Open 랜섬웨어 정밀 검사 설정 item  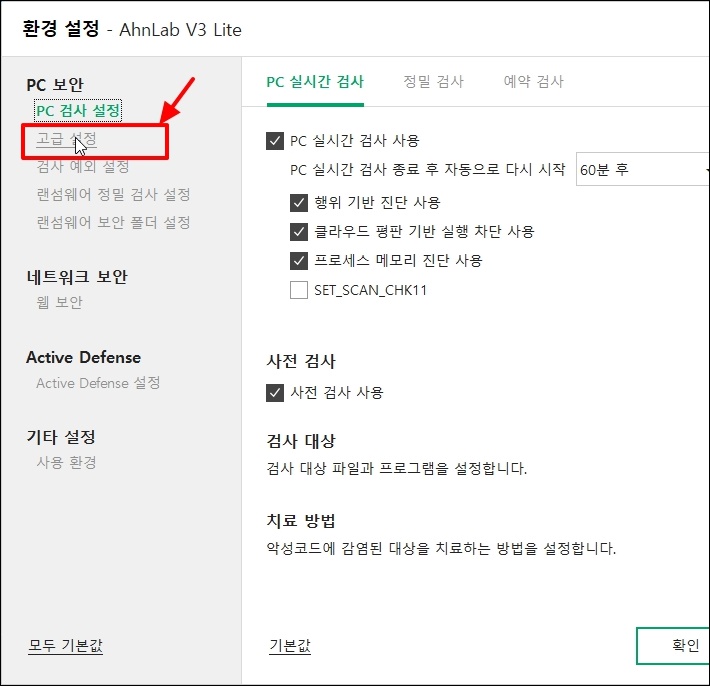[113, 195]
